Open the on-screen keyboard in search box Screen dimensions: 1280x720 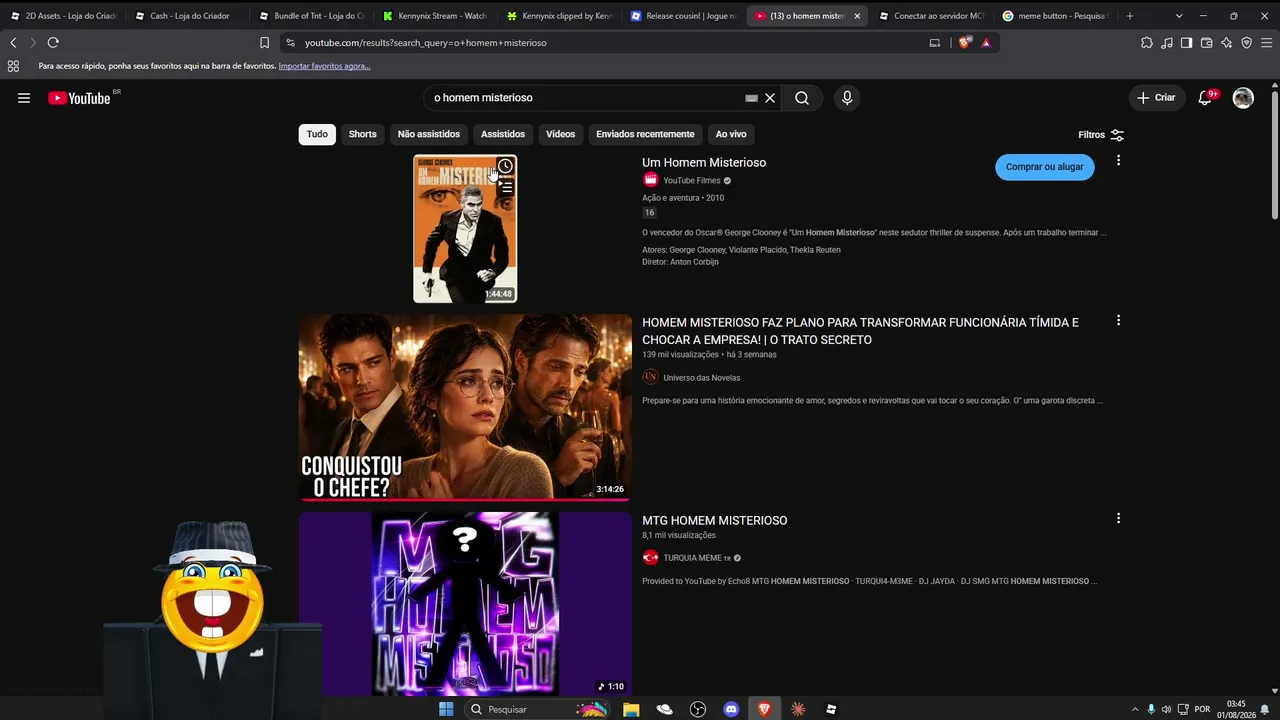(x=751, y=98)
